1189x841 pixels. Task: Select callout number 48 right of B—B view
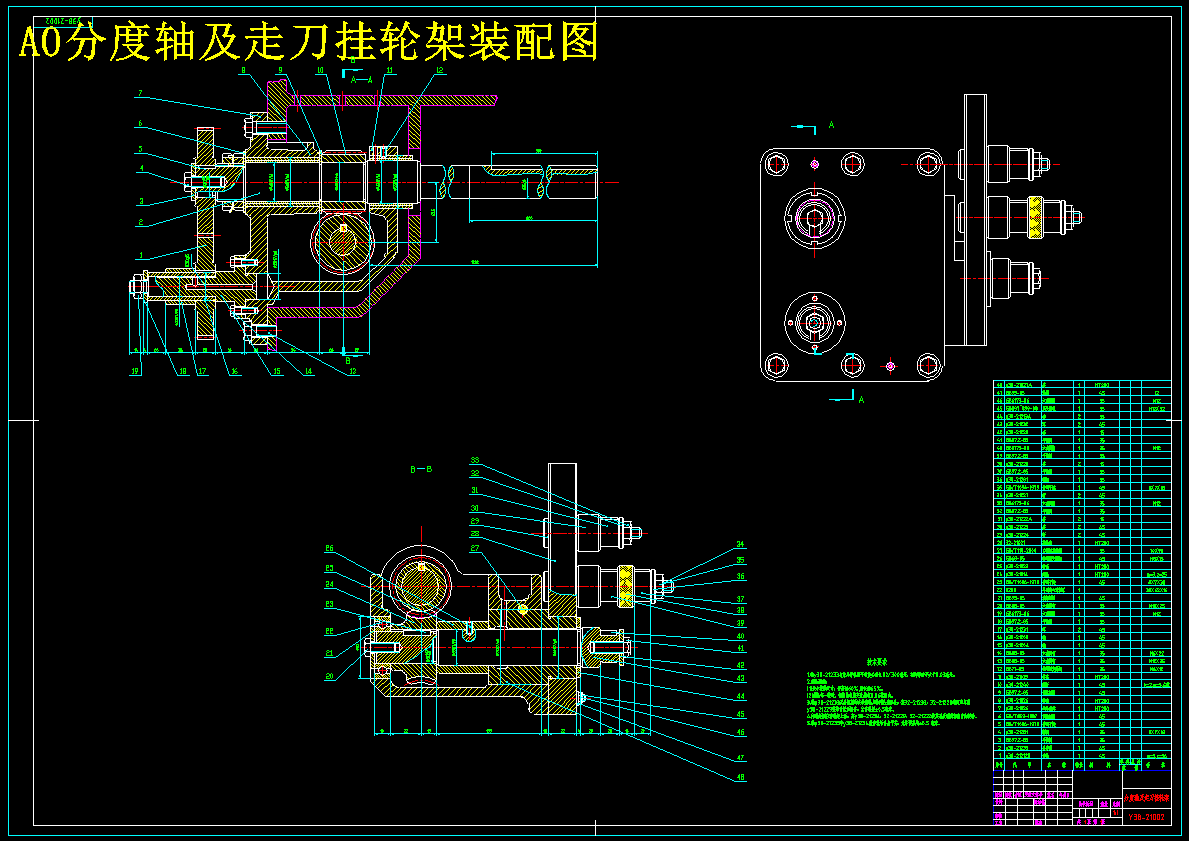pyautogui.click(x=740, y=777)
